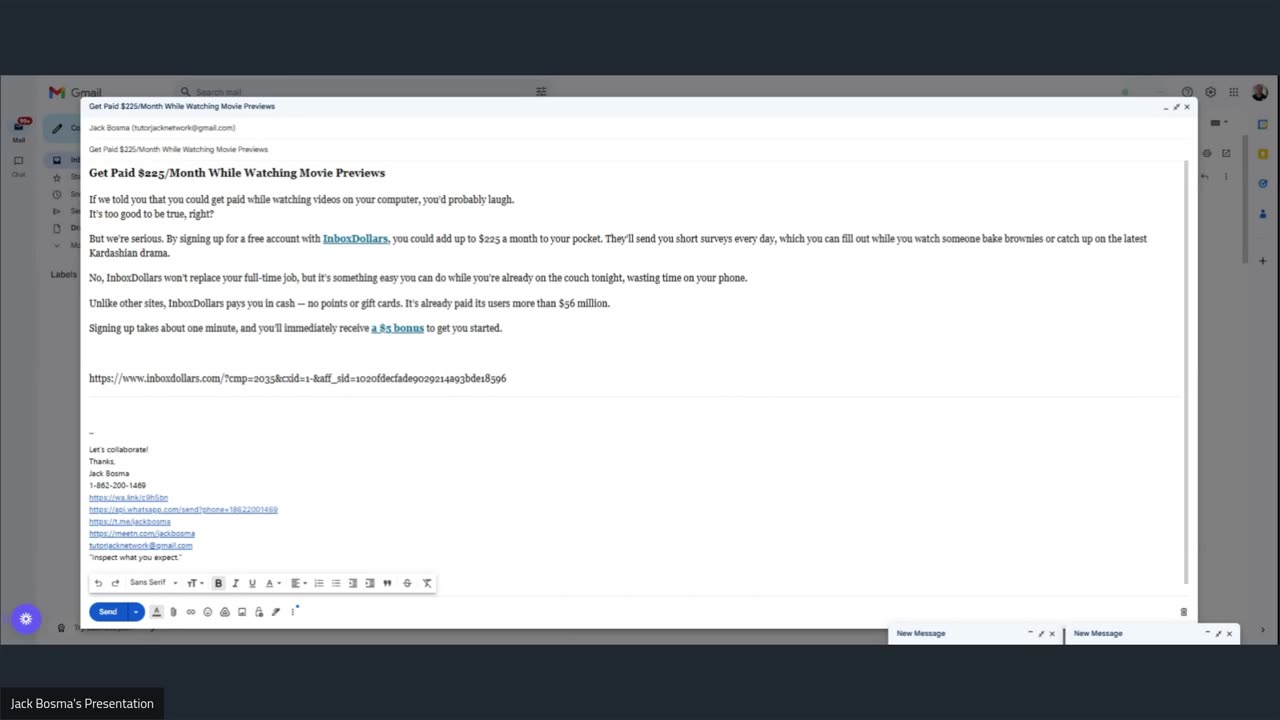The image size is (1280, 720).
Task: Open the text size dropdown
Action: (195, 583)
